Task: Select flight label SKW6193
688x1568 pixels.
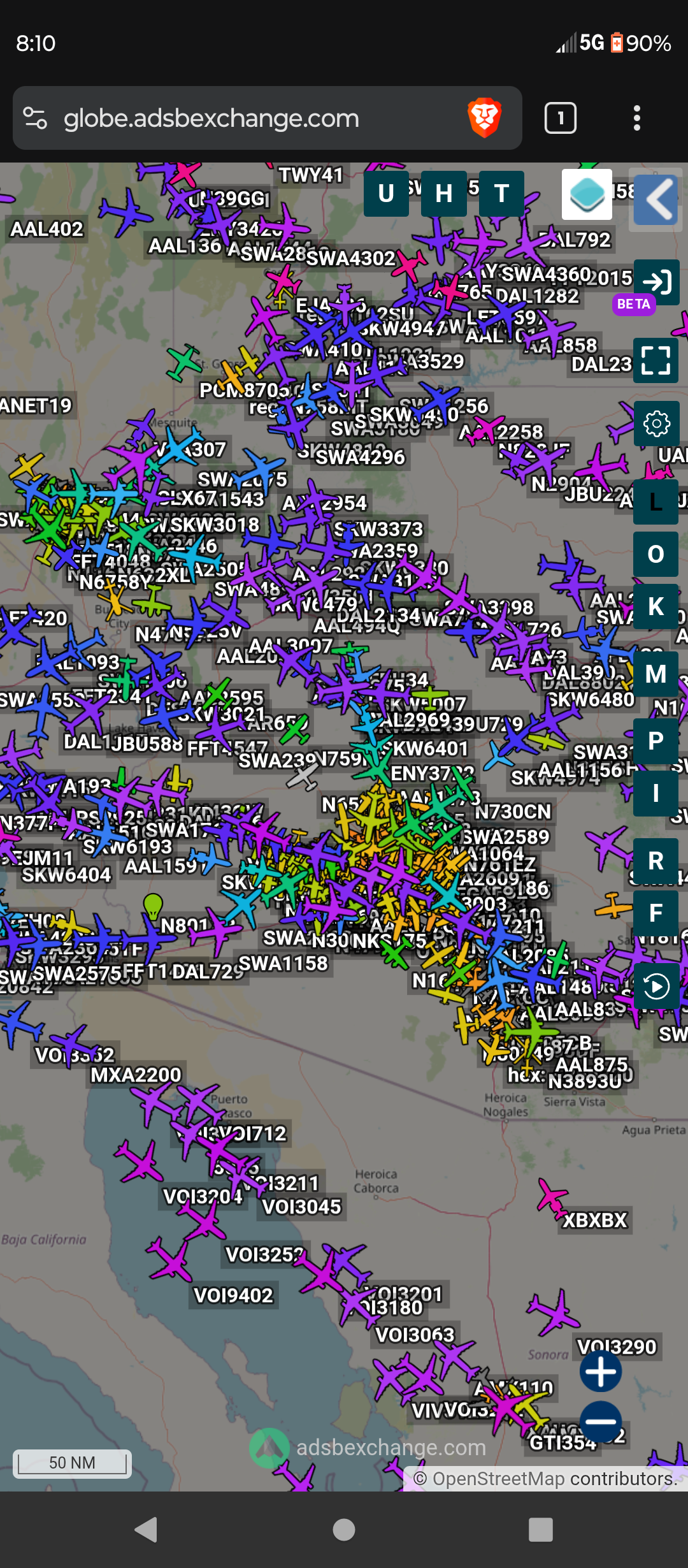Action: click(127, 846)
